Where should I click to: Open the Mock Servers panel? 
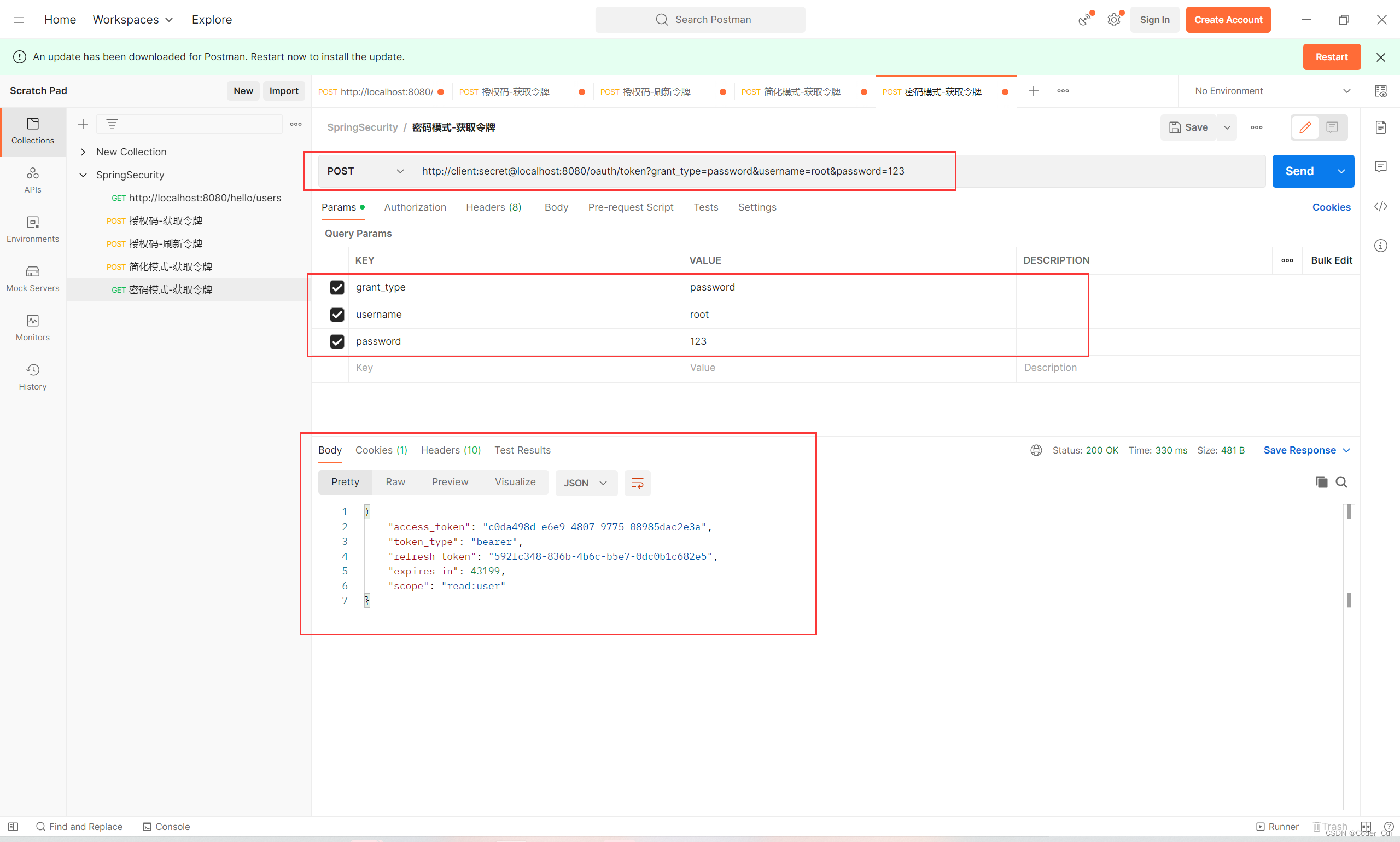click(32, 278)
